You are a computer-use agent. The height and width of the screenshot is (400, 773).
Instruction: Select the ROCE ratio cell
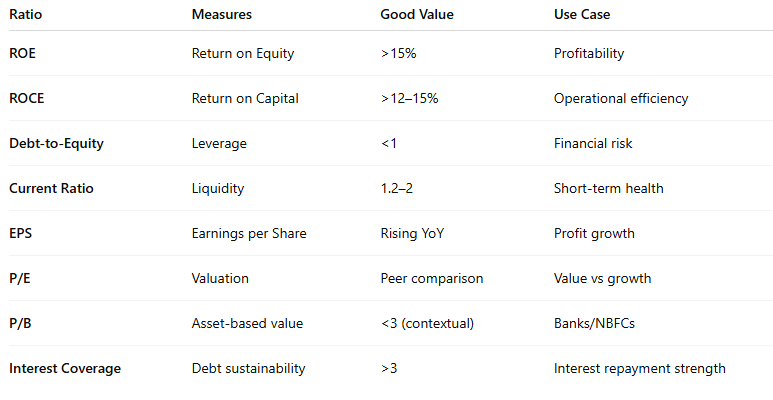[27, 98]
